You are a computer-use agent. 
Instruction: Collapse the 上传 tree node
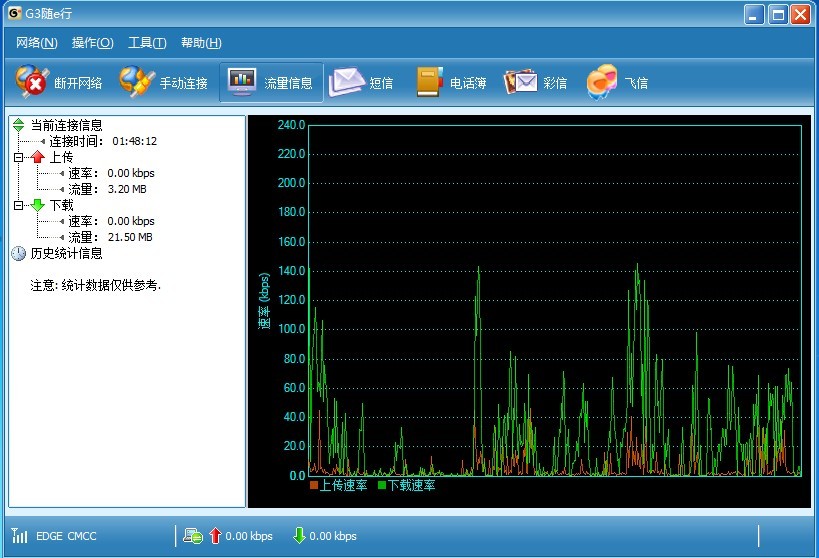[18, 157]
